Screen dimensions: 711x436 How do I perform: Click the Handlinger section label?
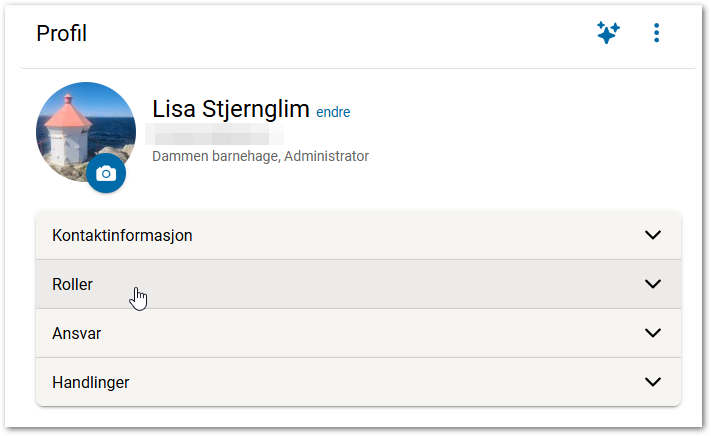point(90,383)
